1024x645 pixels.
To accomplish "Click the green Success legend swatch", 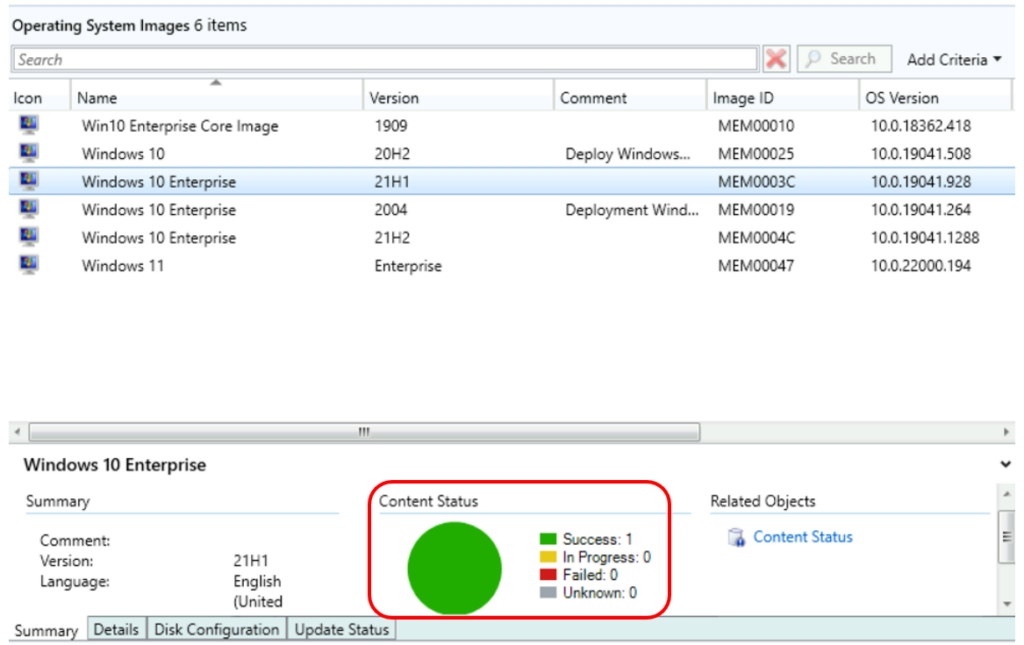I will pyautogui.click(x=548, y=539).
